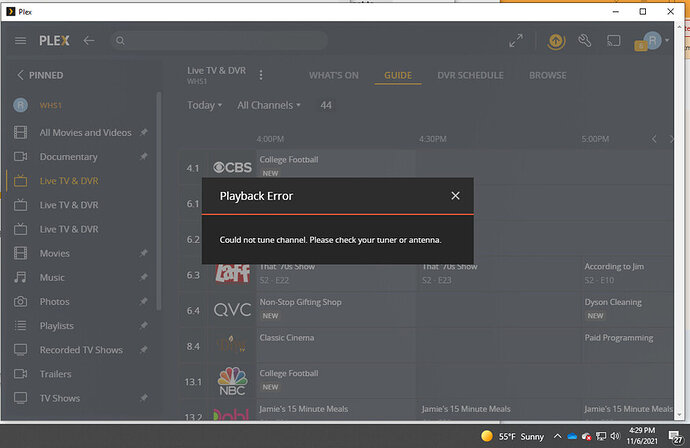Open settings via the wrench icon
Image resolution: width=690 pixels, height=448 pixels.
[584, 41]
